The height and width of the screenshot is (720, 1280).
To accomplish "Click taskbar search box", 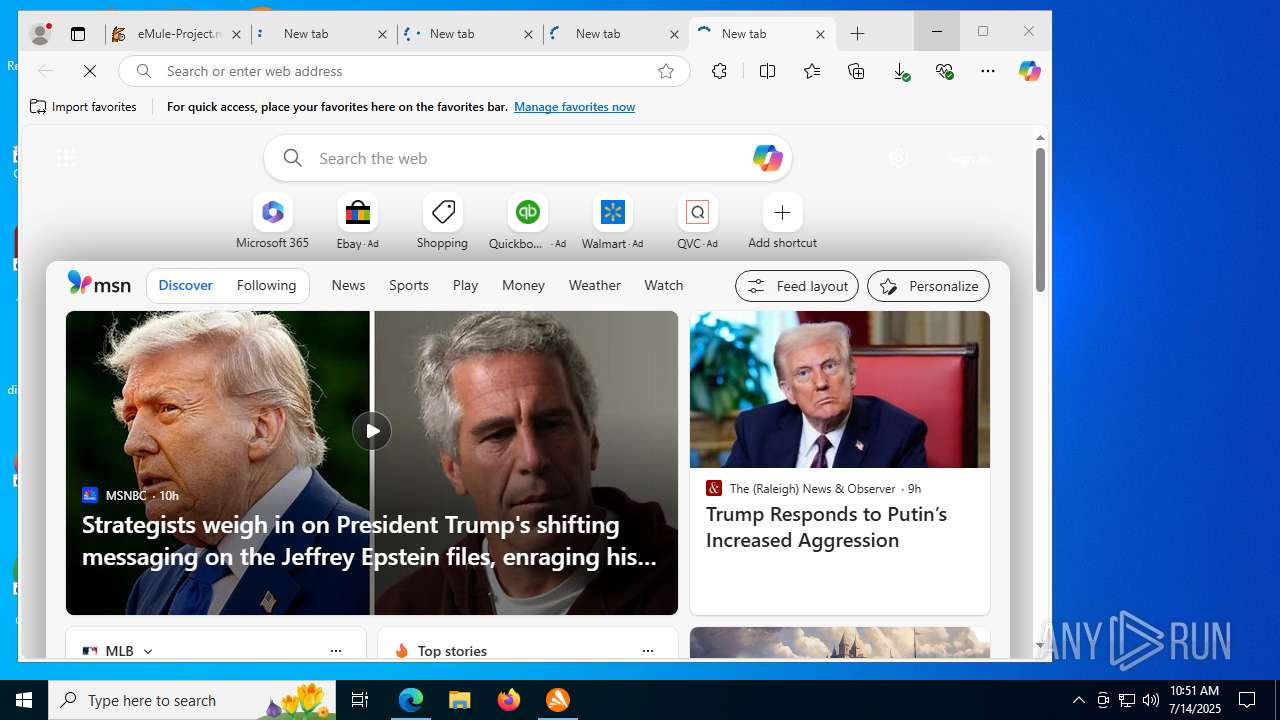I will (192, 700).
